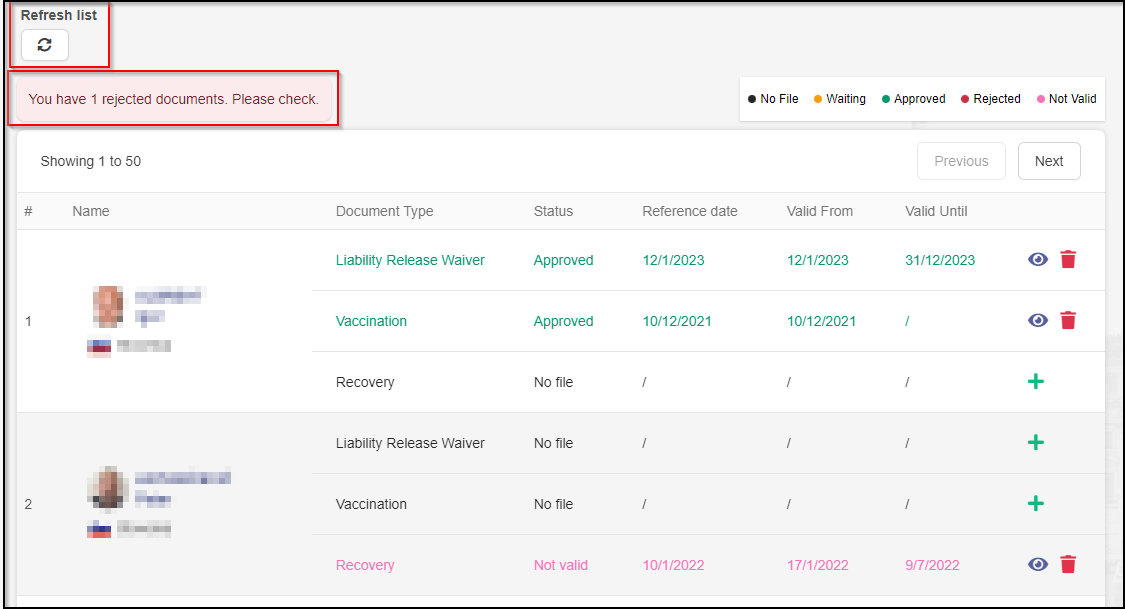Image resolution: width=1125 pixels, height=609 pixels.
Task: Click the Document Type column header
Action: pos(384,211)
